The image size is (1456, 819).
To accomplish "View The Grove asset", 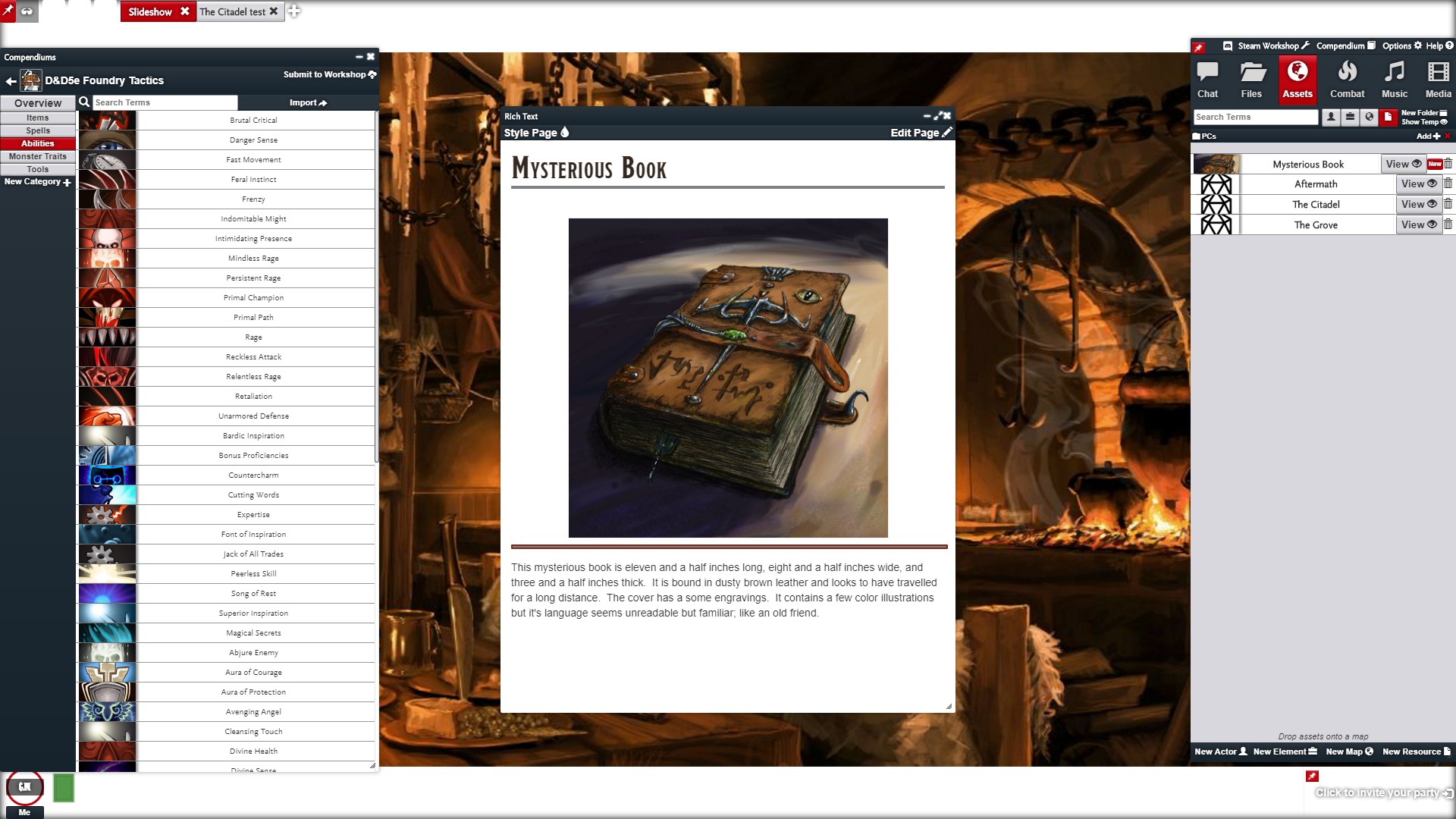I will click(x=1418, y=224).
